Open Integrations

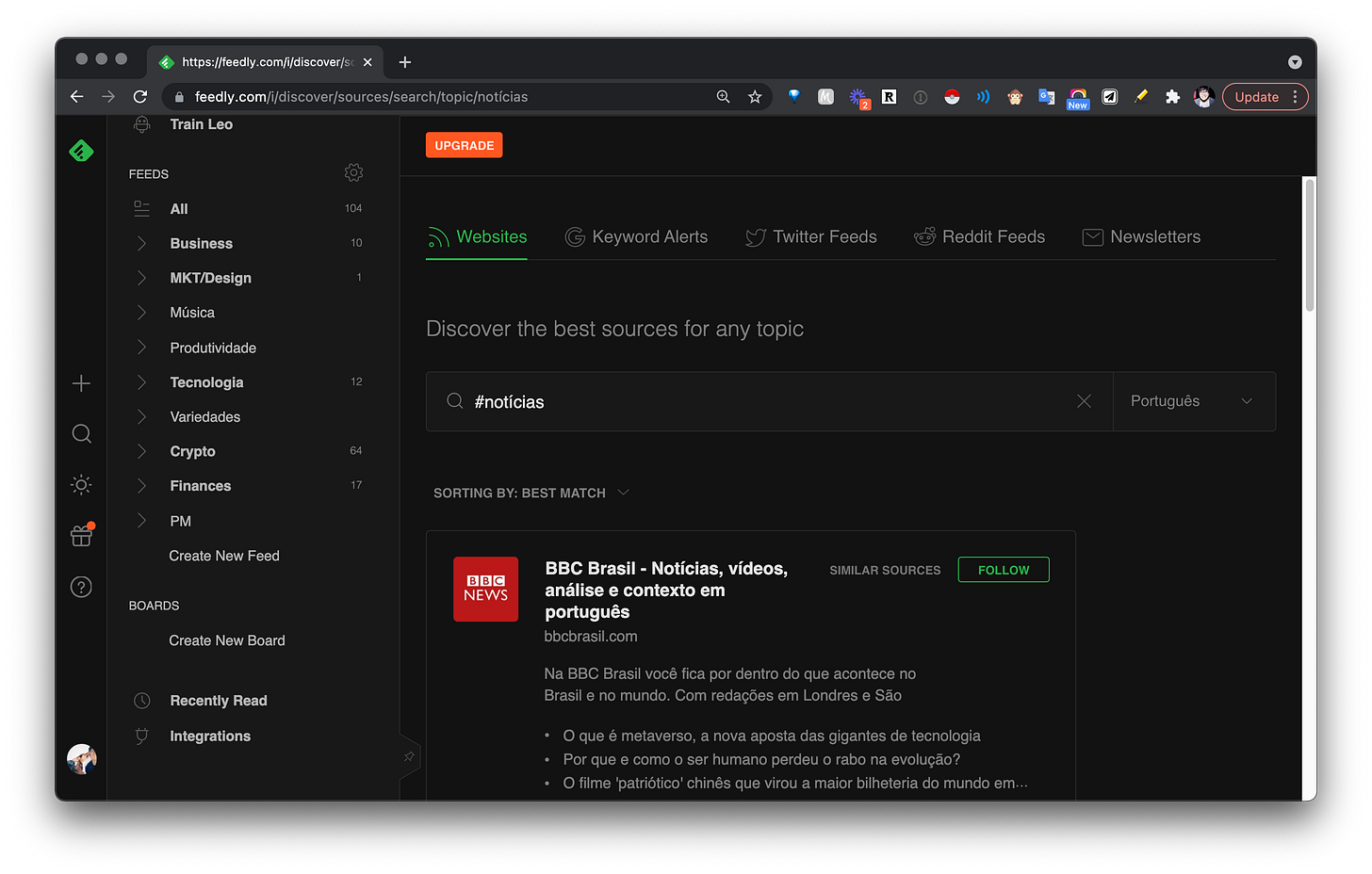210,736
